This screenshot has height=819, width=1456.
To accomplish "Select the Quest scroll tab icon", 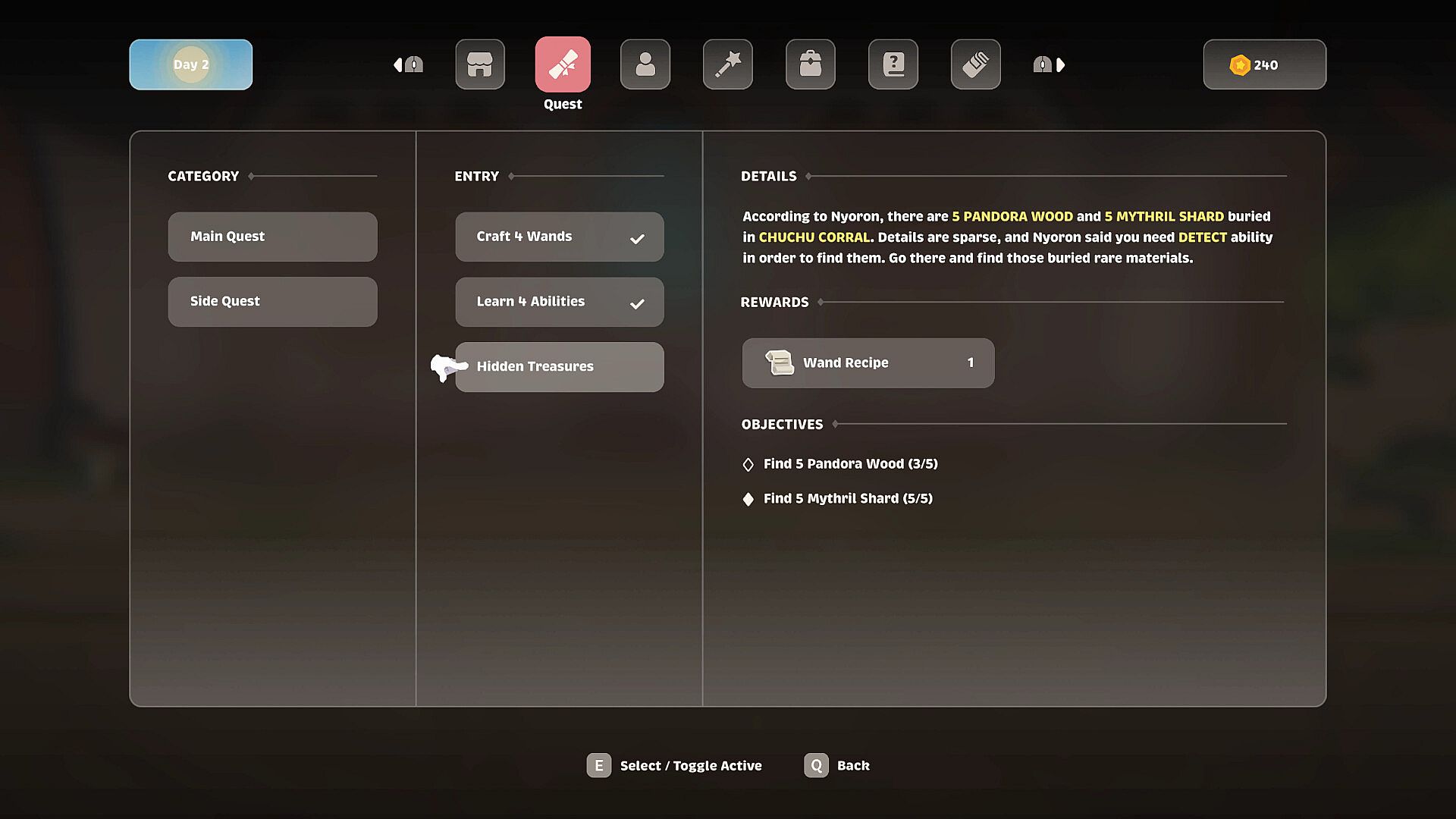I will [x=562, y=64].
